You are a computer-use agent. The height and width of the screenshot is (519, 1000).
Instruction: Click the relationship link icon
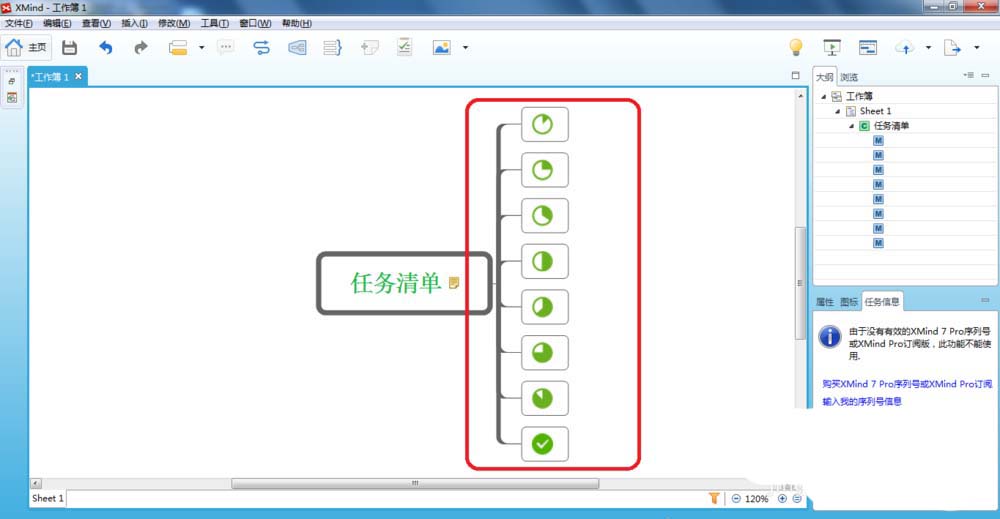tap(261, 47)
